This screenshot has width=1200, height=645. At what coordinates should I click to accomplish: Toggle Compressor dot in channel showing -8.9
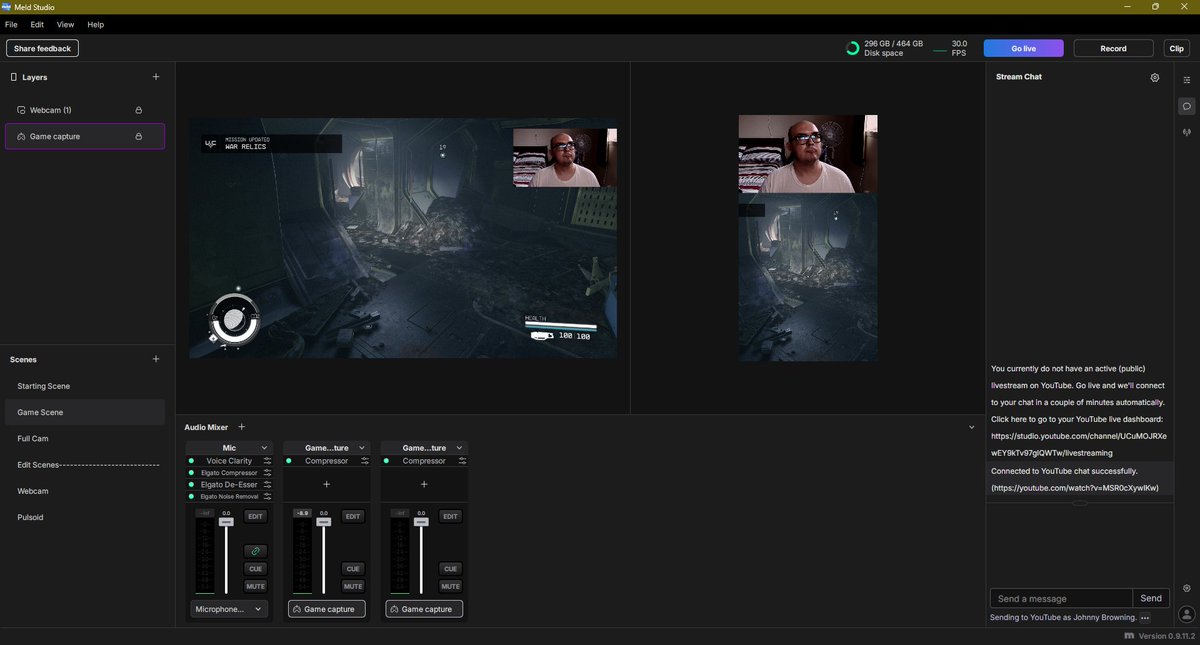[289, 461]
